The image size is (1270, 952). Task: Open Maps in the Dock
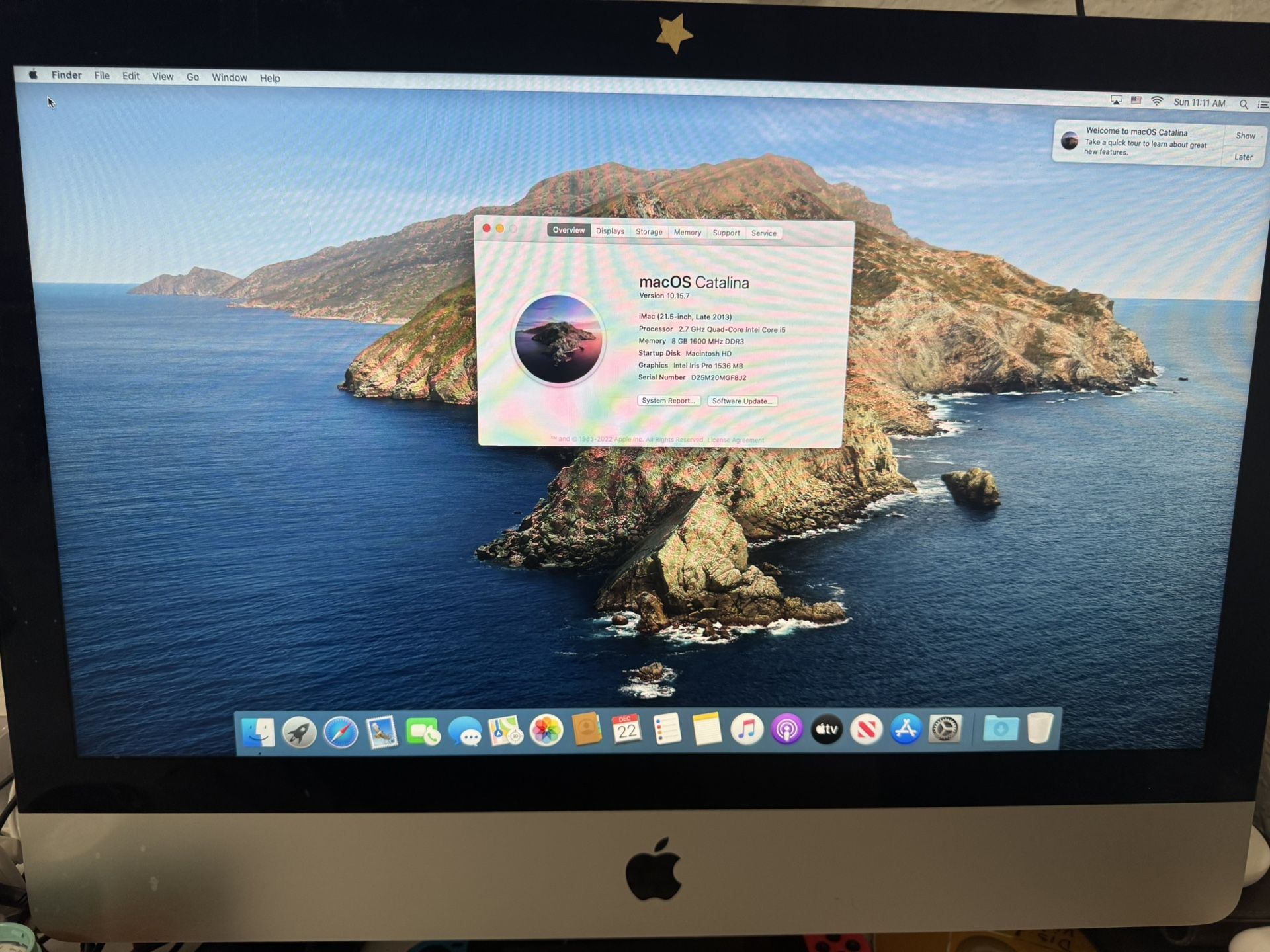[505, 731]
